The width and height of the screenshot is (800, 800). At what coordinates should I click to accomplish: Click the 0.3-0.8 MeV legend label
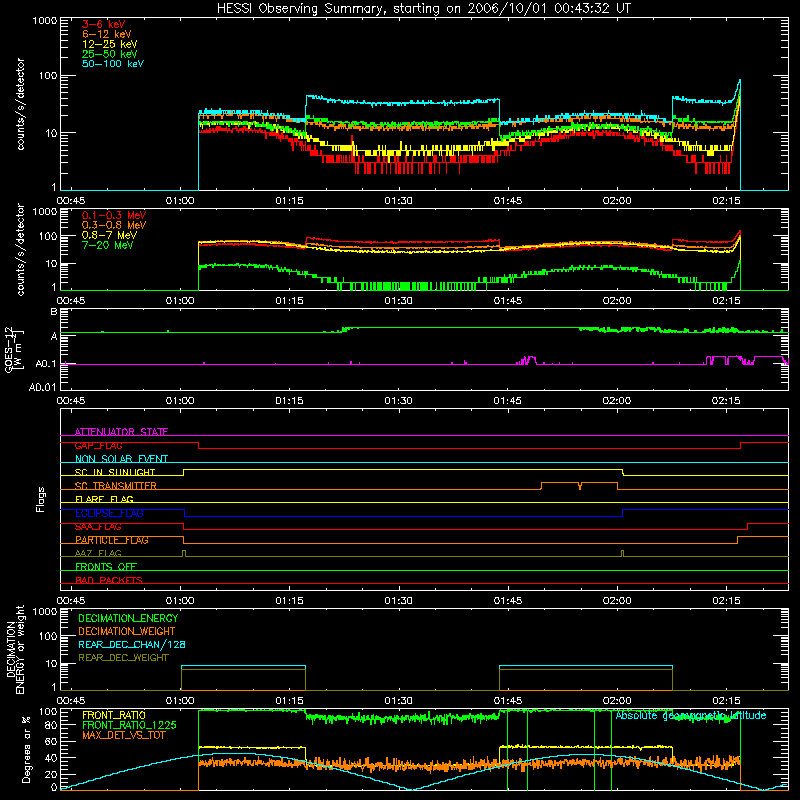point(114,225)
